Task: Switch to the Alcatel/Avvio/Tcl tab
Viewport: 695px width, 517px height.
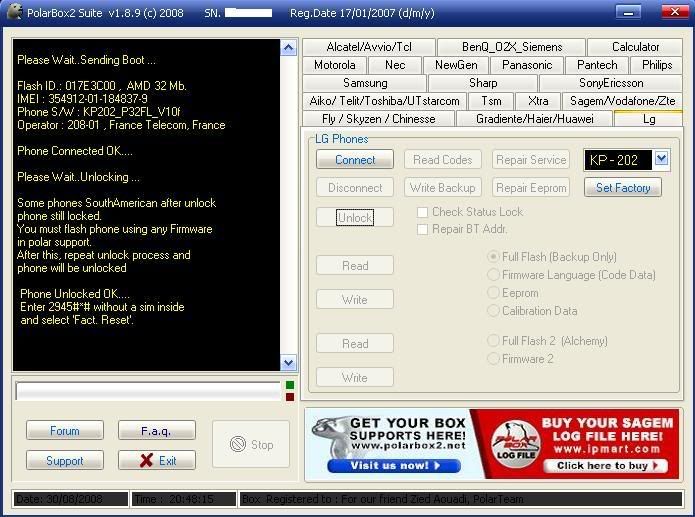Action: click(x=369, y=47)
